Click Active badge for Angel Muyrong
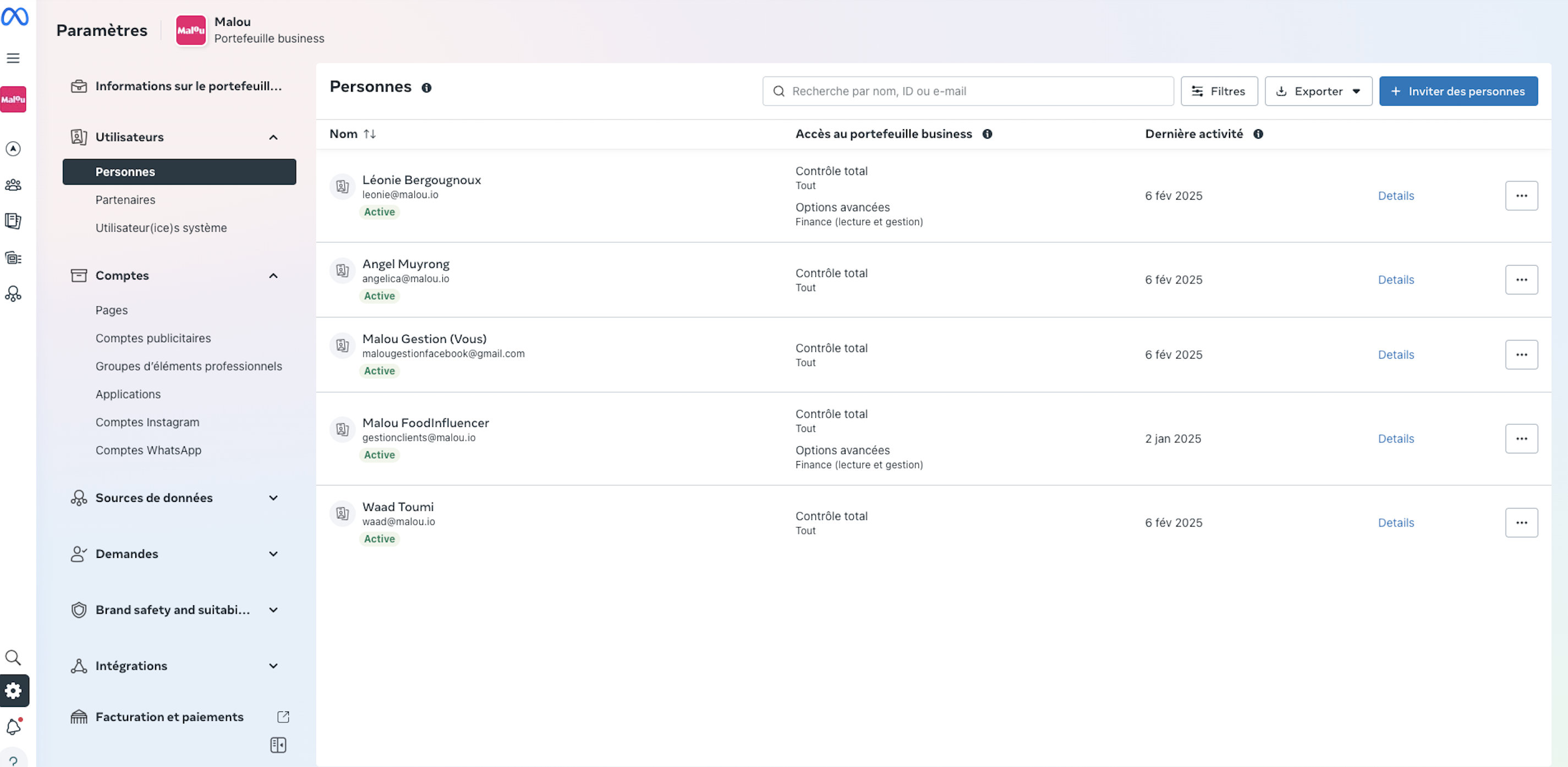This screenshot has width=1568, height=767. 379,296
